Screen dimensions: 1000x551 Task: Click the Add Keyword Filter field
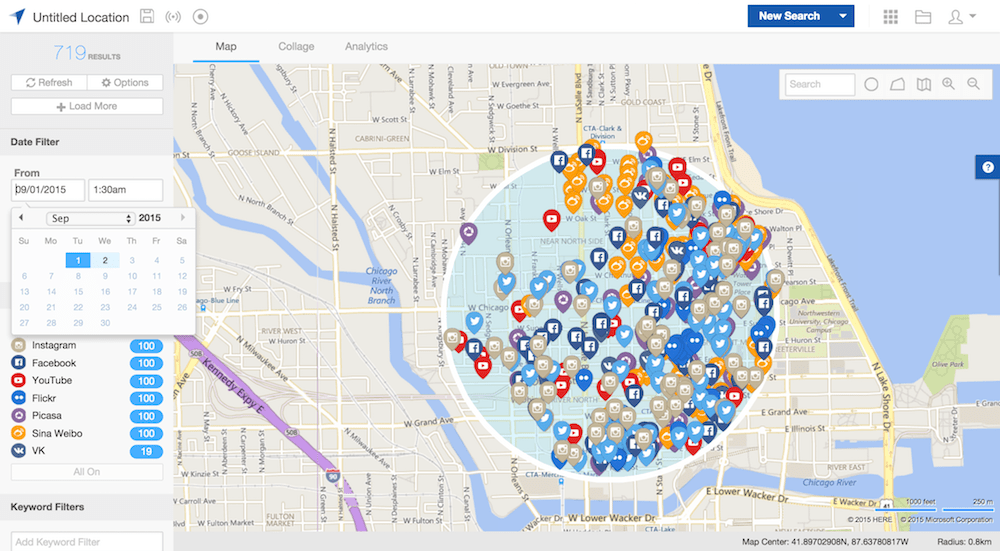pyautogui.click(x=87, y=541)
